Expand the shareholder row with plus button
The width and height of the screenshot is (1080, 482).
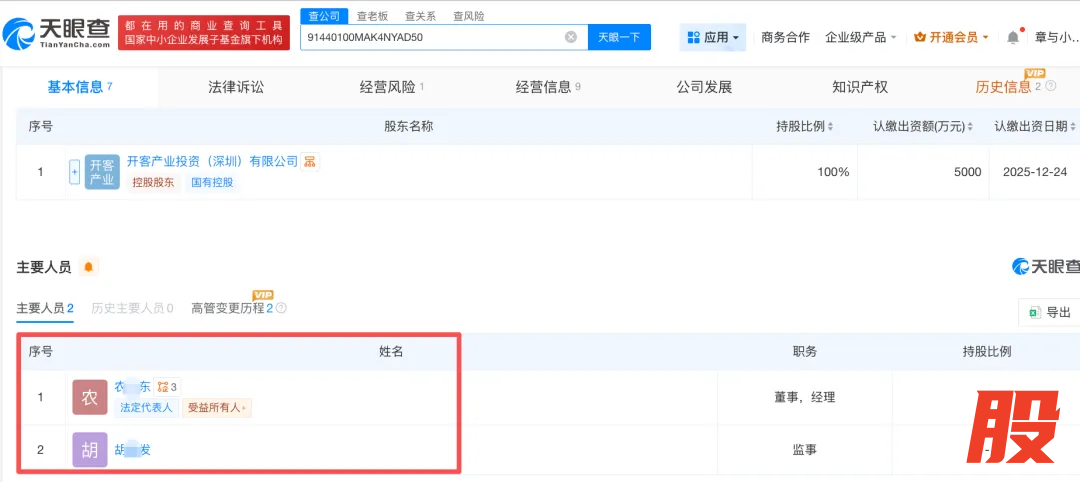coord(74,172)
